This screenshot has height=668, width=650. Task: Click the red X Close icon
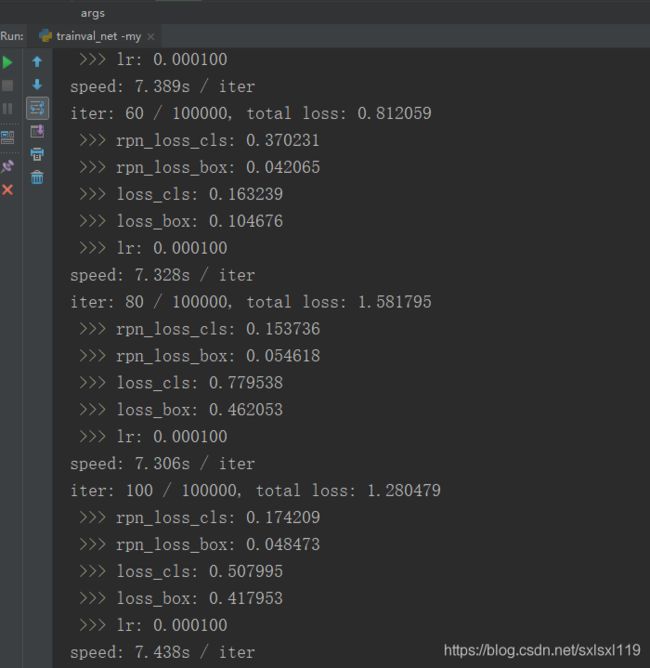coord(7,190)
